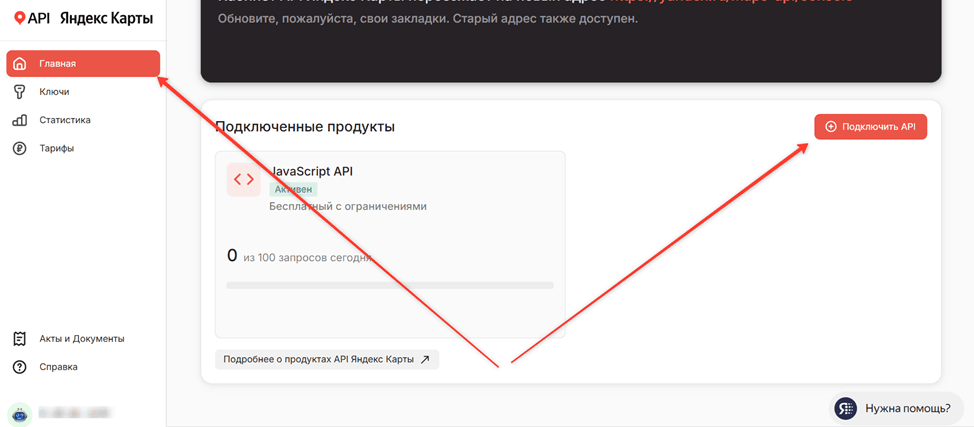This screenshot has width=974, height=427.
Task: Click the home icon beside Главная
Action: 20,63
